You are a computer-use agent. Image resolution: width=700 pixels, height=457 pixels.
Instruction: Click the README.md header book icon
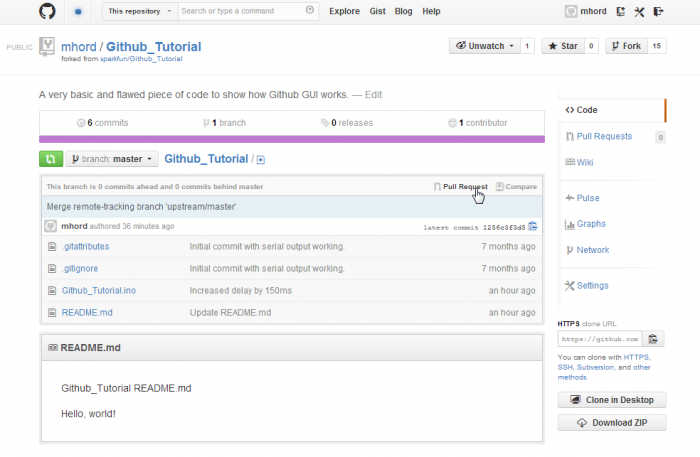53,347
